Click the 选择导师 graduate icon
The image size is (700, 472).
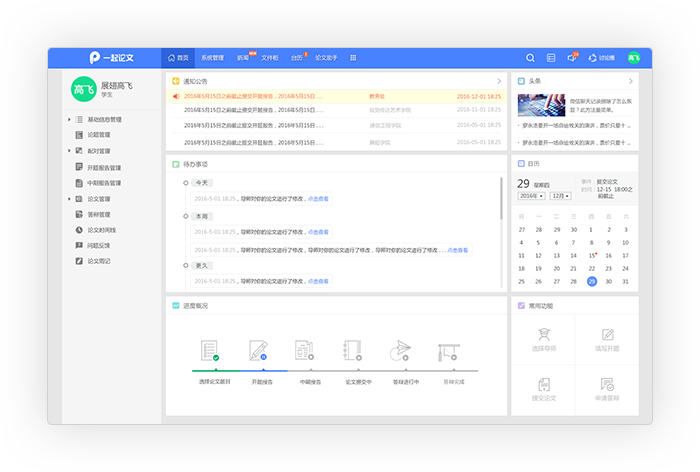(542, 335)
